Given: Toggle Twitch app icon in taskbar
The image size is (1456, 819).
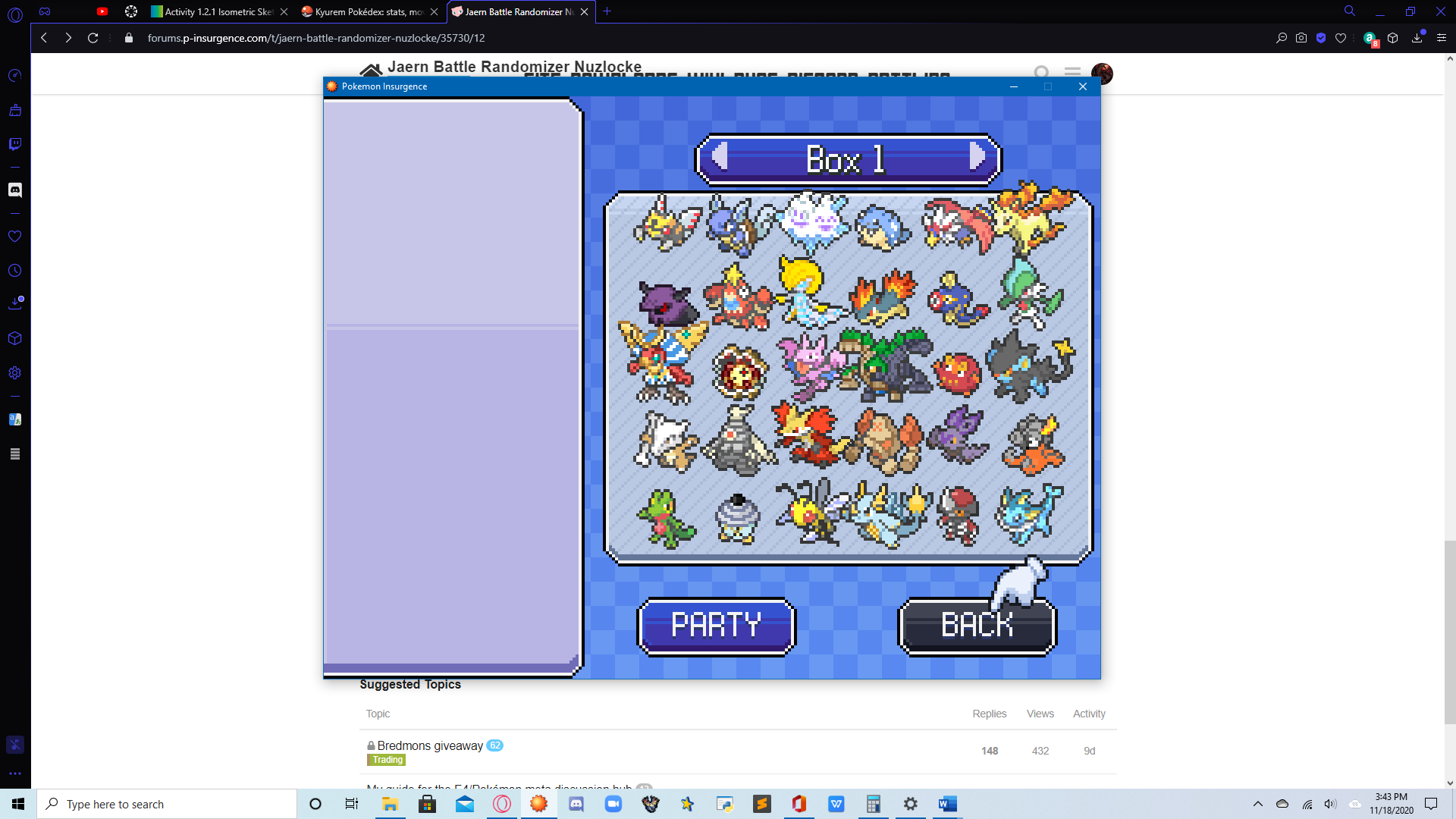Looking at the screenshot, I should click(14, 143).
